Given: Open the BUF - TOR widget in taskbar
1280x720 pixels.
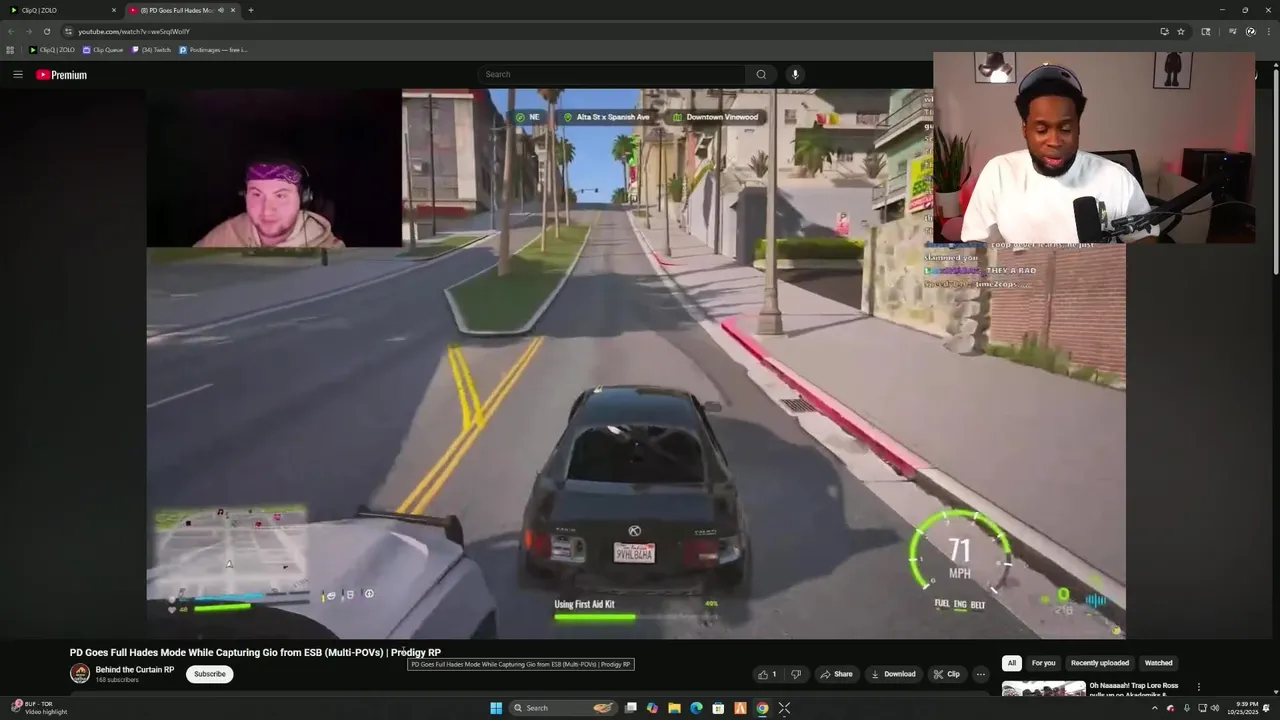Looking at the screenshot, I should coord(38,708).
